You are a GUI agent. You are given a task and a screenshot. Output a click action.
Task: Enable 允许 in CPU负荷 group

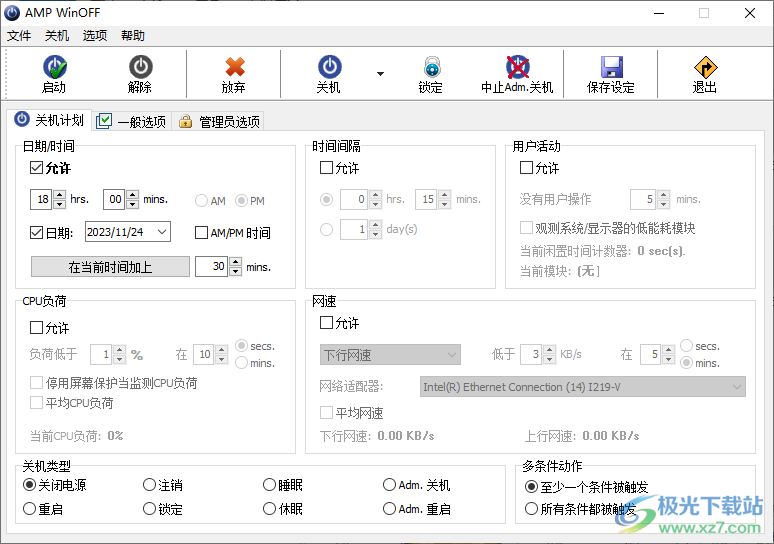point(37,327)
